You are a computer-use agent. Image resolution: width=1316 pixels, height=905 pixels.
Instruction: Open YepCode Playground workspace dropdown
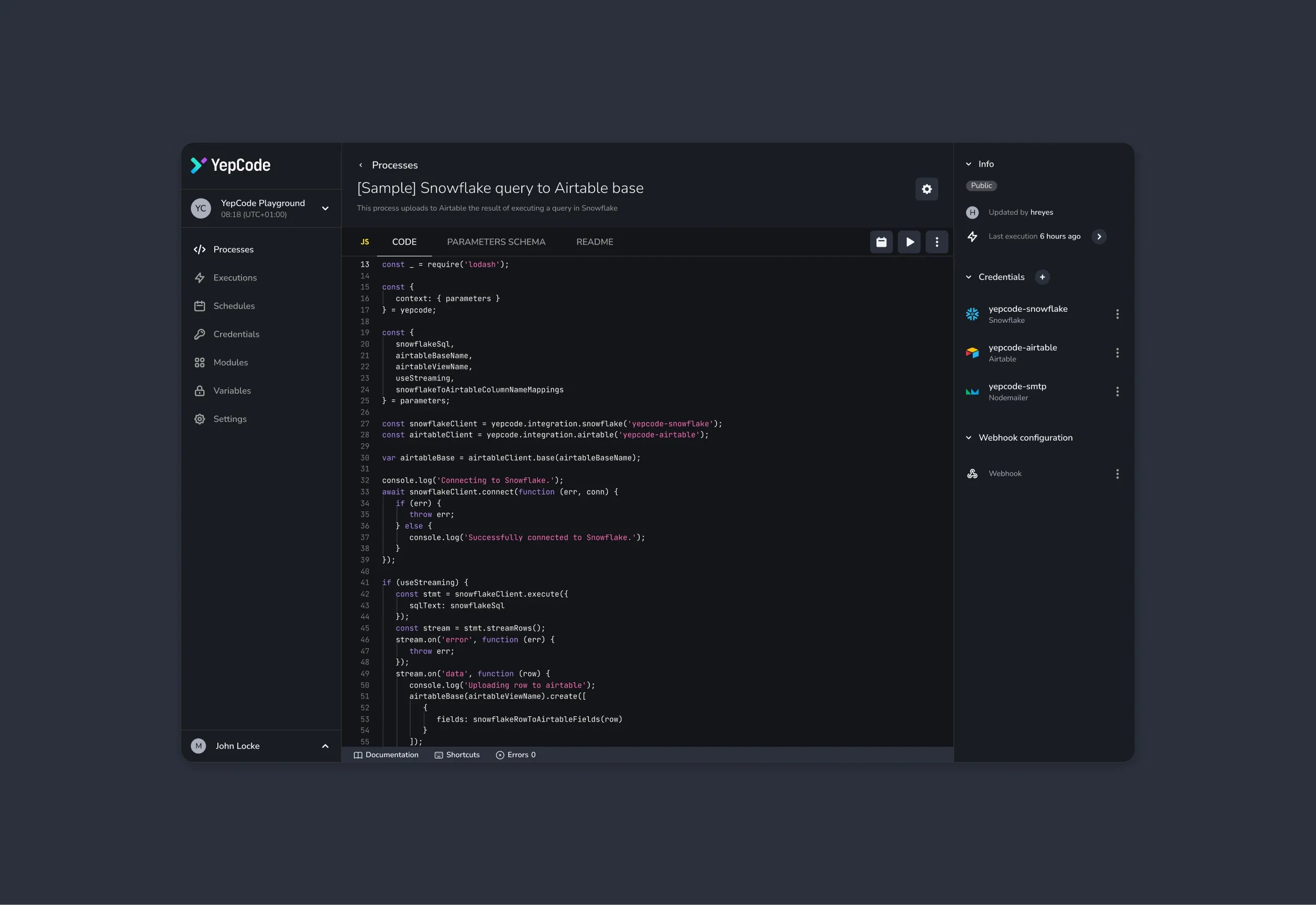coord(325,208)
